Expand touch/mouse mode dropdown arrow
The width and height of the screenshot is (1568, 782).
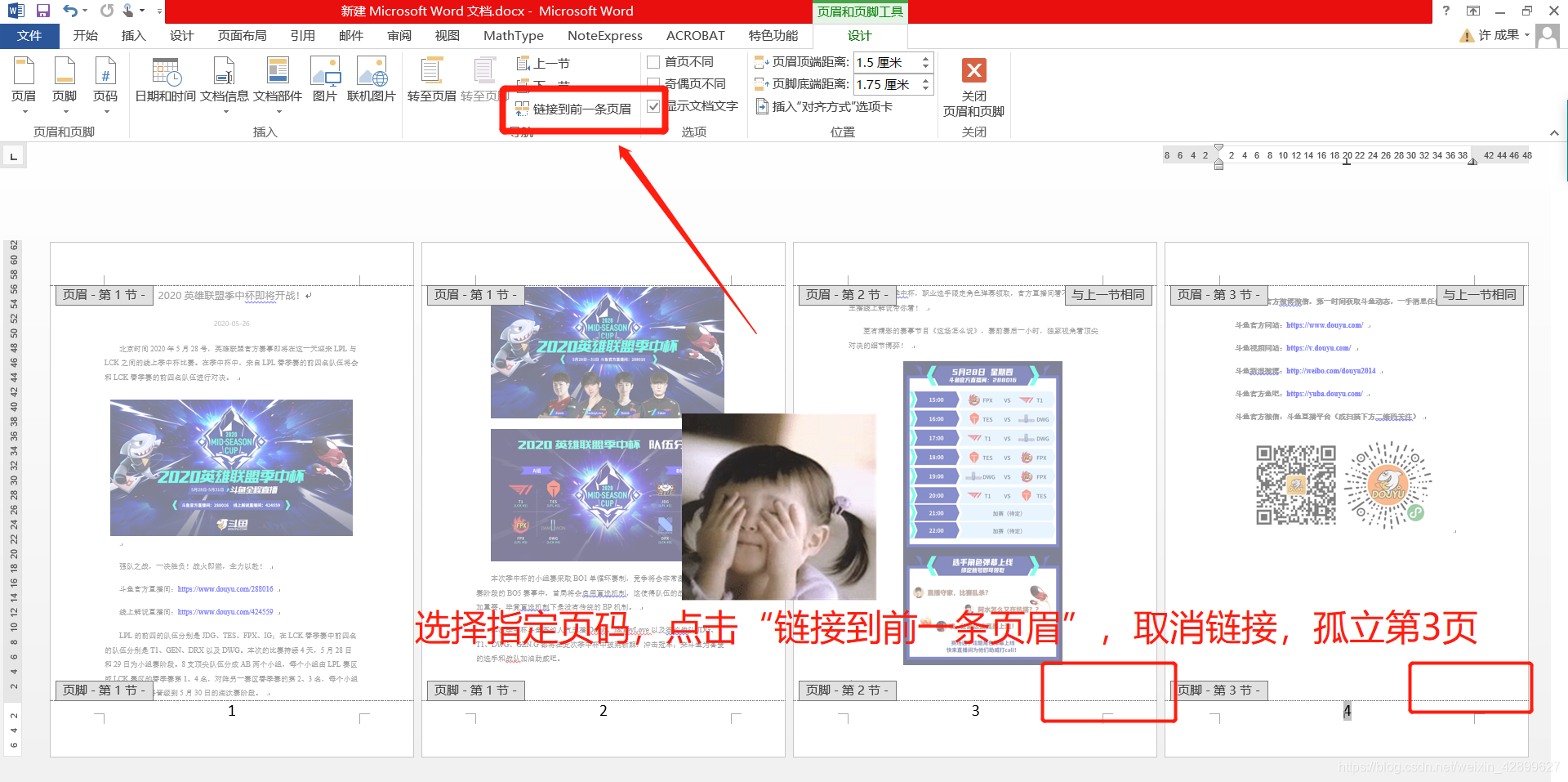coord(142,11)
